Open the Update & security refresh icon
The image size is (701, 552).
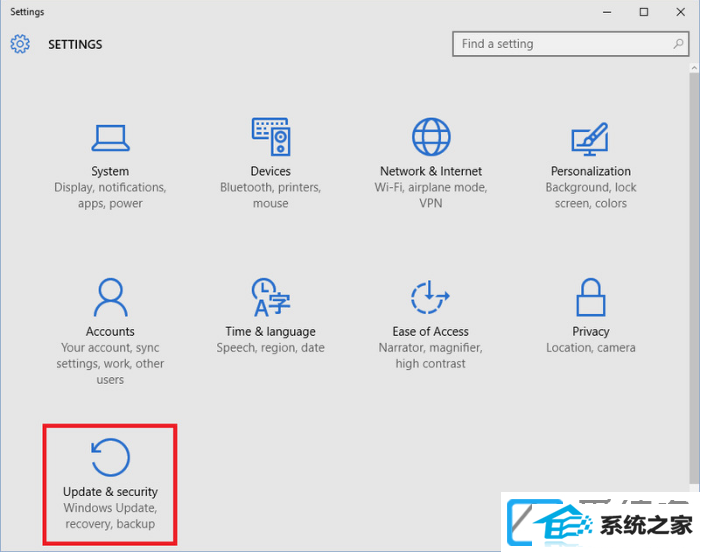110,457
